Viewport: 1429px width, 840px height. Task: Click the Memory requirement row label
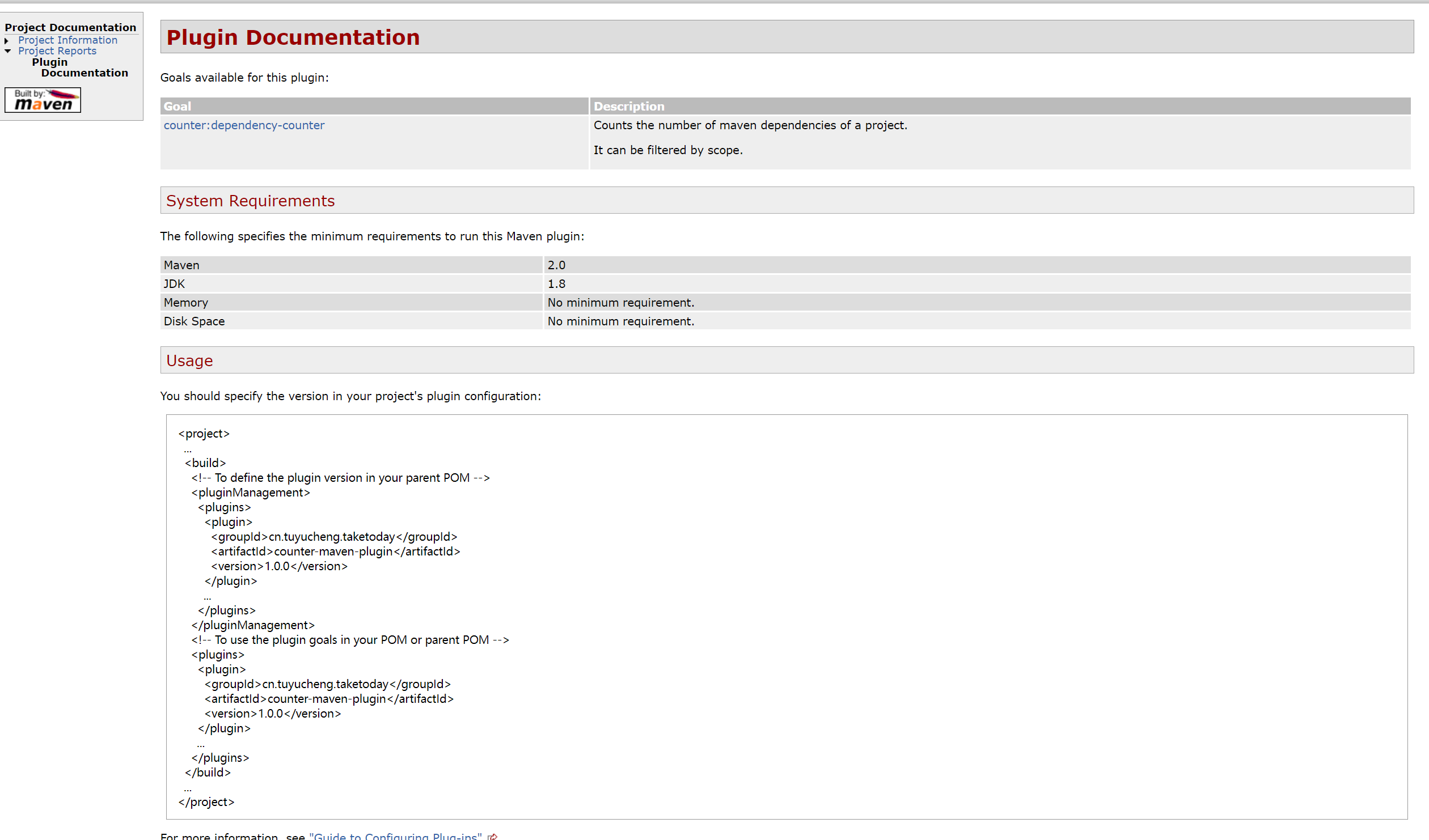click(x=186, y=303)
